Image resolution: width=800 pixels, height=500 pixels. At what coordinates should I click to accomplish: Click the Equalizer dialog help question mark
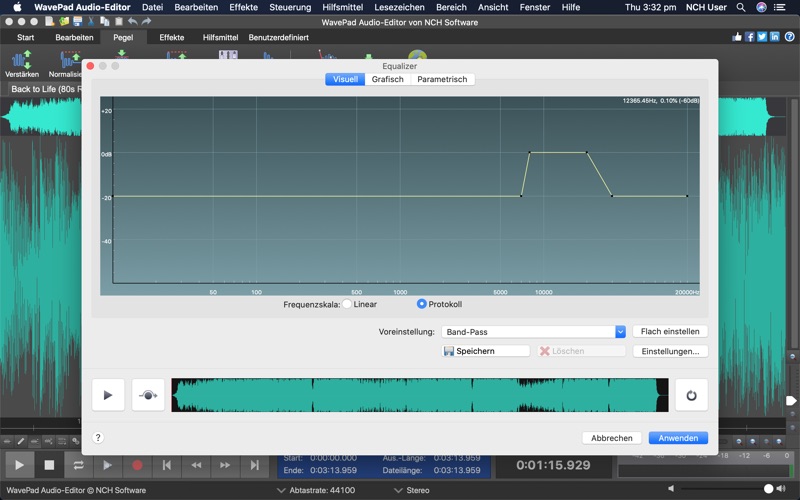tap(98, 437)
